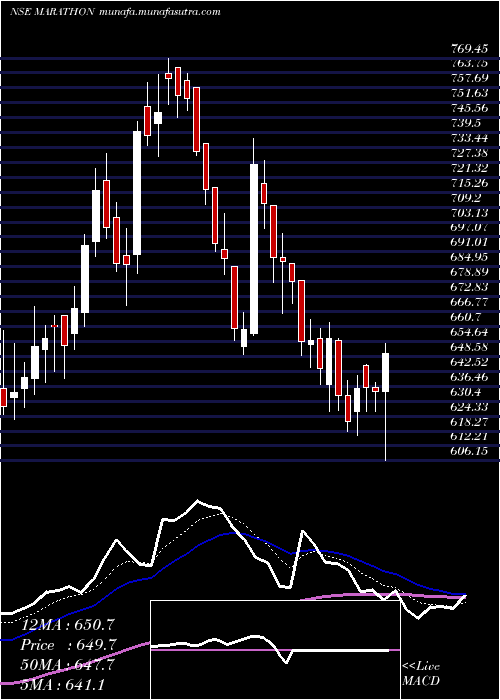Click inside the Live MACD inset chart
The image size is (500, 700).
point(275,650)
